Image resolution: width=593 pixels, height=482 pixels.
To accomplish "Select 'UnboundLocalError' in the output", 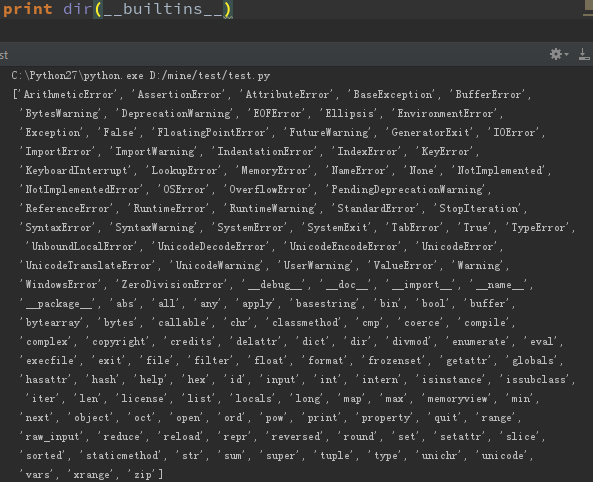I will [x=82, y=246].
